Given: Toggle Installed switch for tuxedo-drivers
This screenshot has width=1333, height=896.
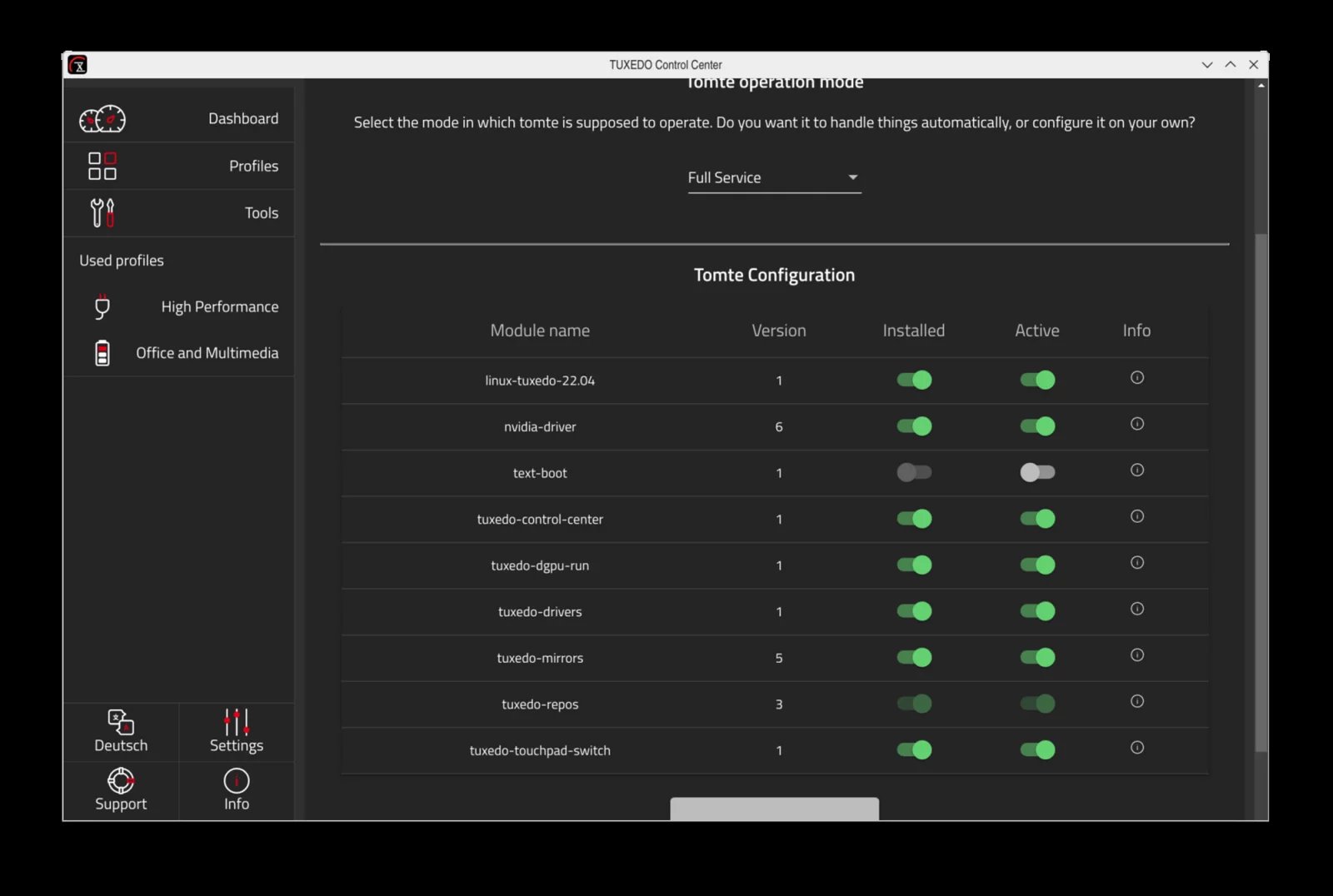Looking at the screenshot, I should click(x=914, y=611).
